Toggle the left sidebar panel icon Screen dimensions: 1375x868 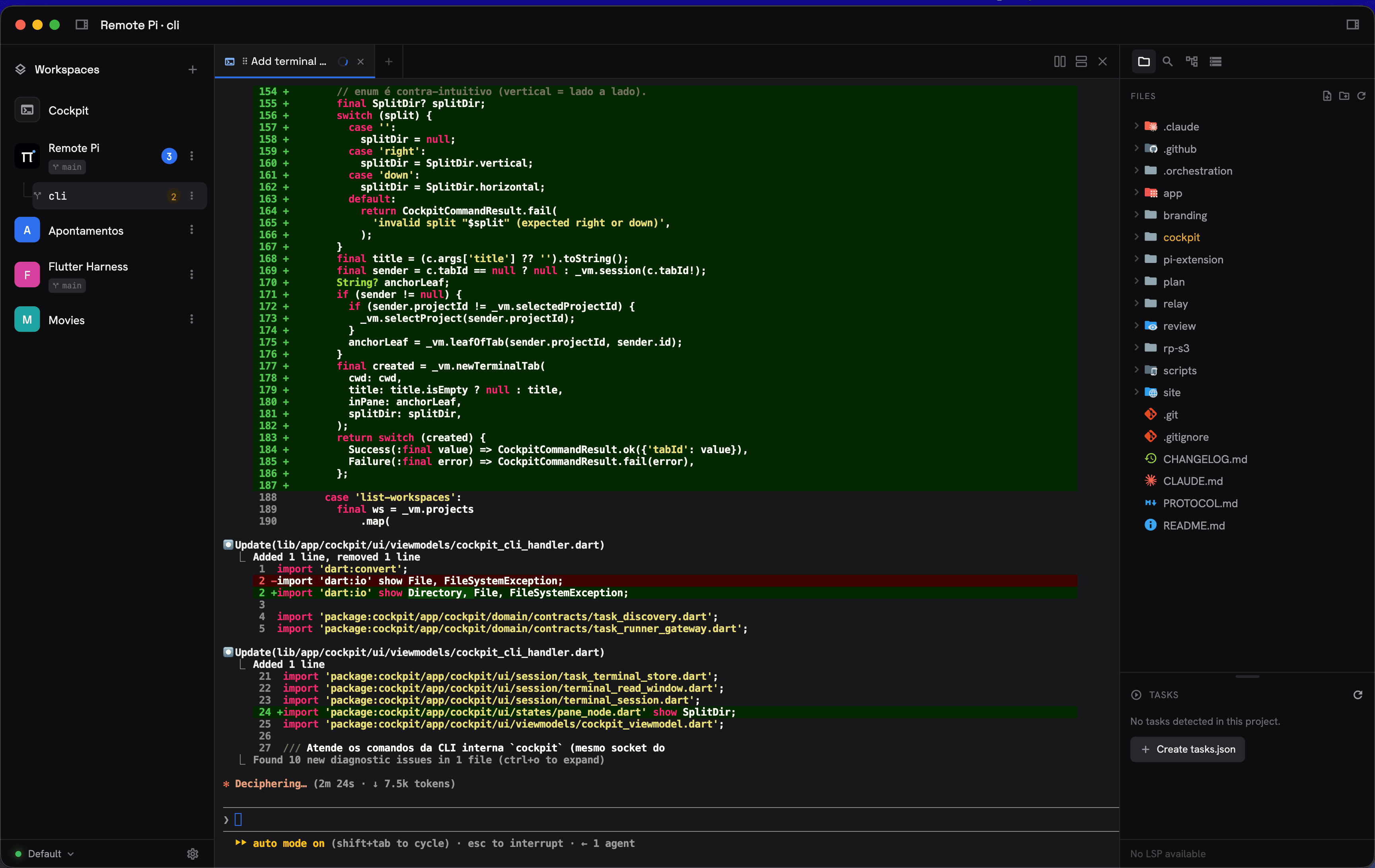click(x=82, y=25)
